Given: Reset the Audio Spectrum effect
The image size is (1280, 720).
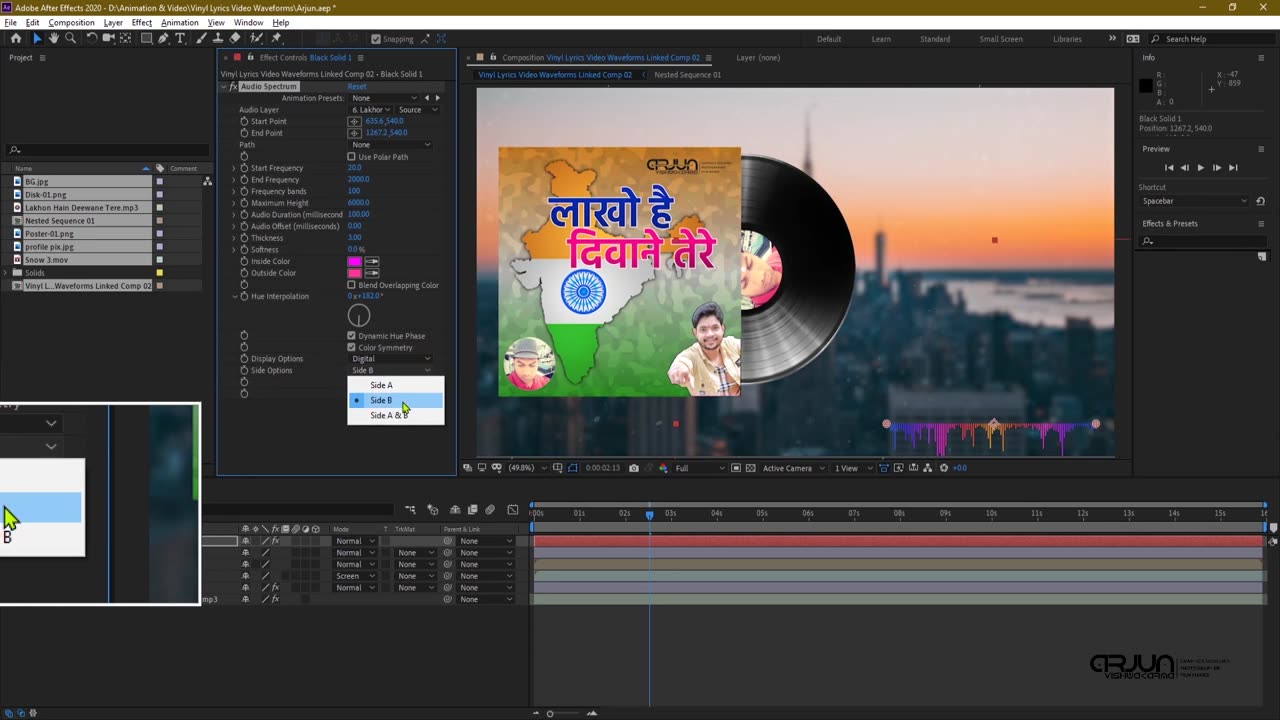Looking at the screenshot, I should tap(356, 87).
